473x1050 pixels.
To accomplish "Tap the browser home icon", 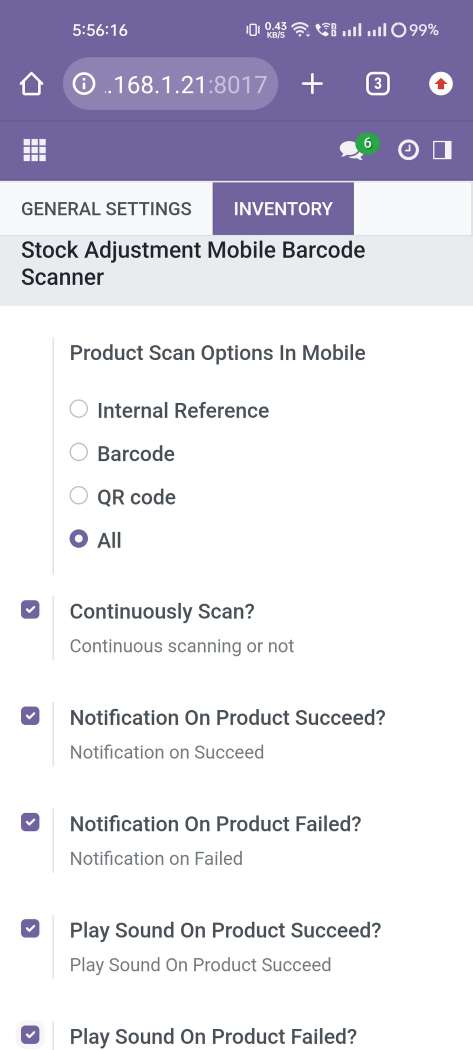I will coord(31,84).
